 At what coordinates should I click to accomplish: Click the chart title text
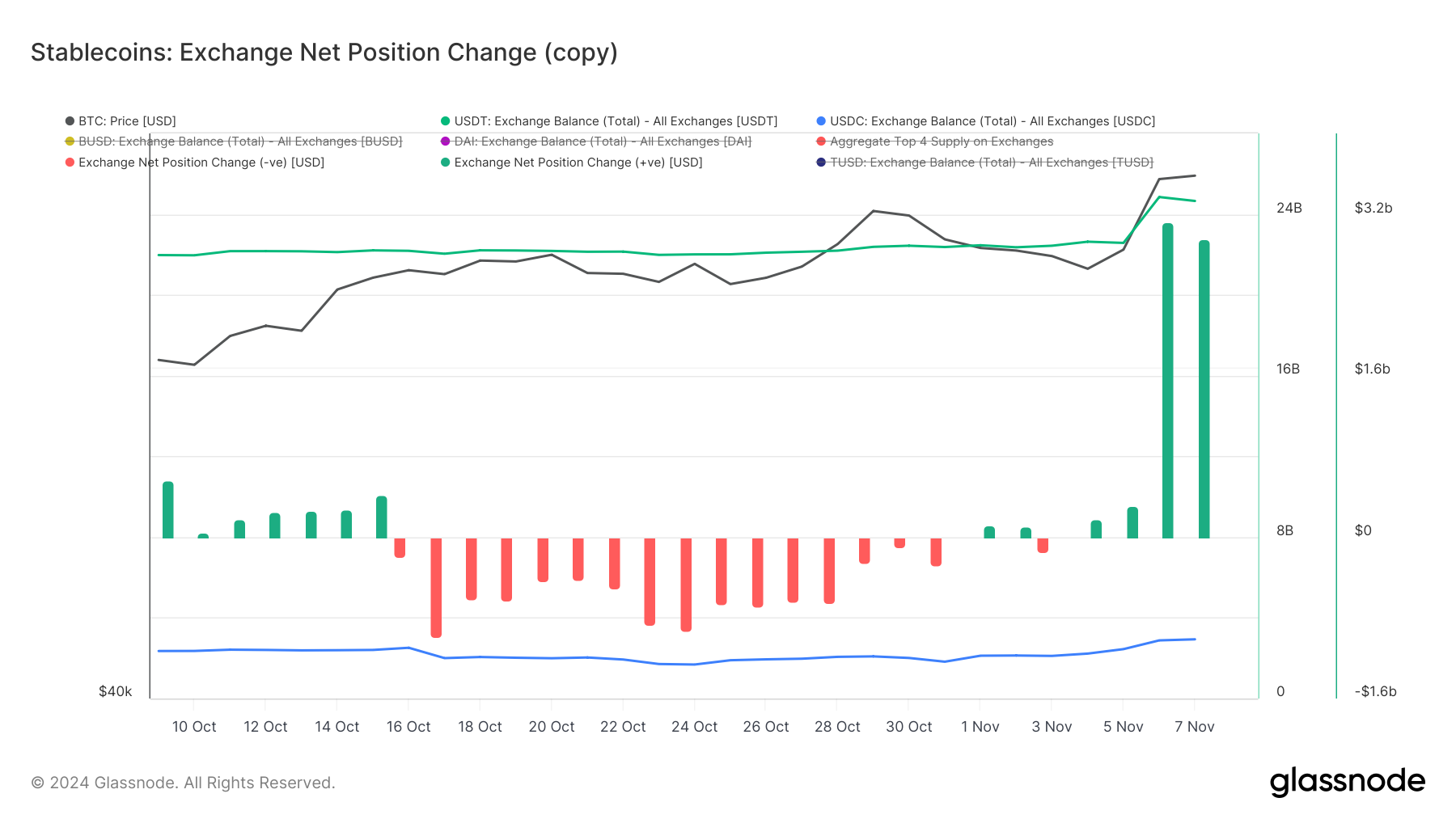click(x=324, y=53)
